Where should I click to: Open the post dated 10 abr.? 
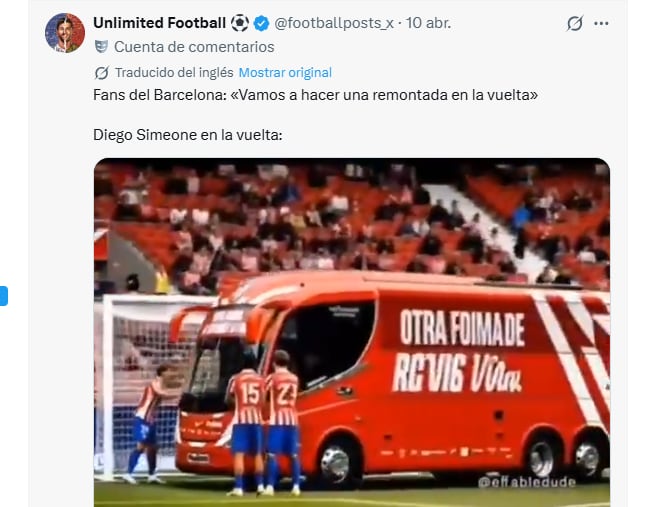(x=428, y=23)
